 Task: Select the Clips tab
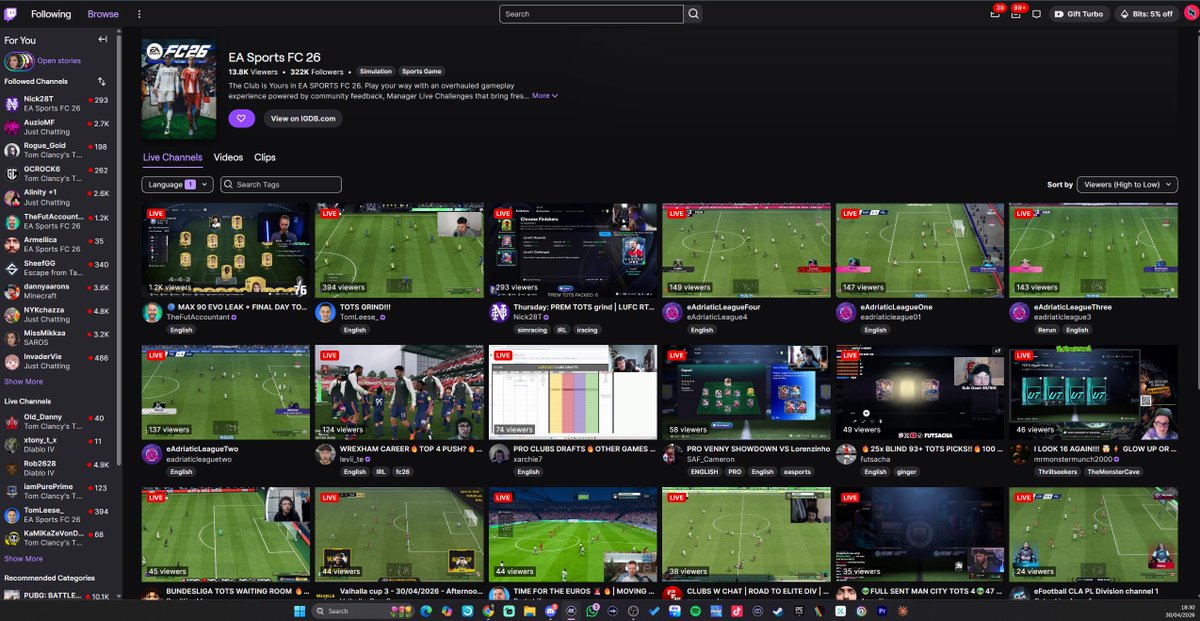point(265,157)
